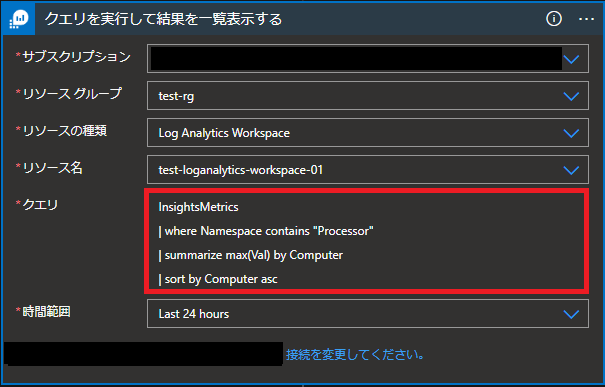This screenshot has height=387, width=605.
Task: Click the test-rg resource group field
Action: tap(368, 96)
